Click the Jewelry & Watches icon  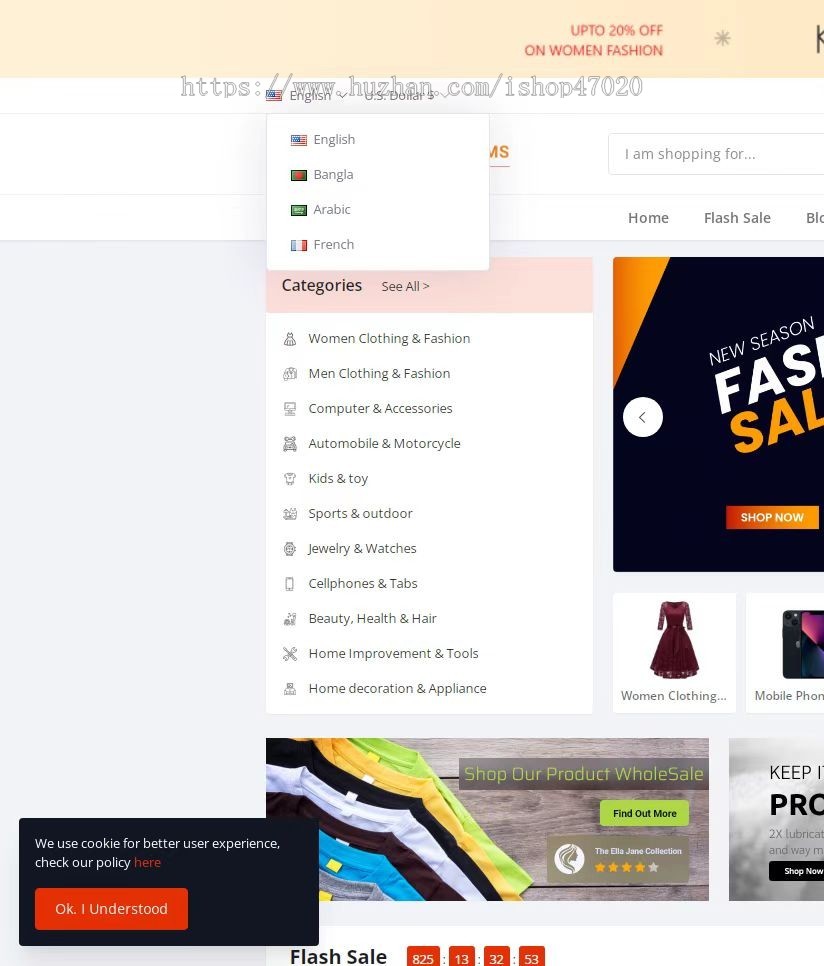tap(289, 549)
